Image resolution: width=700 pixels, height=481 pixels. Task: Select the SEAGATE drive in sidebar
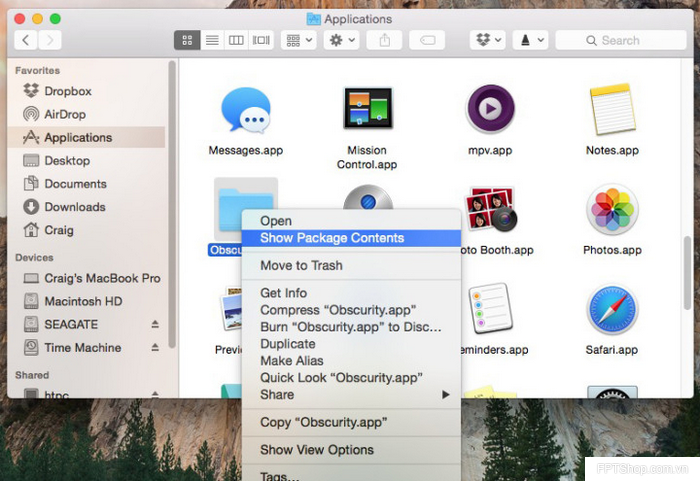[x=86, y=324]
